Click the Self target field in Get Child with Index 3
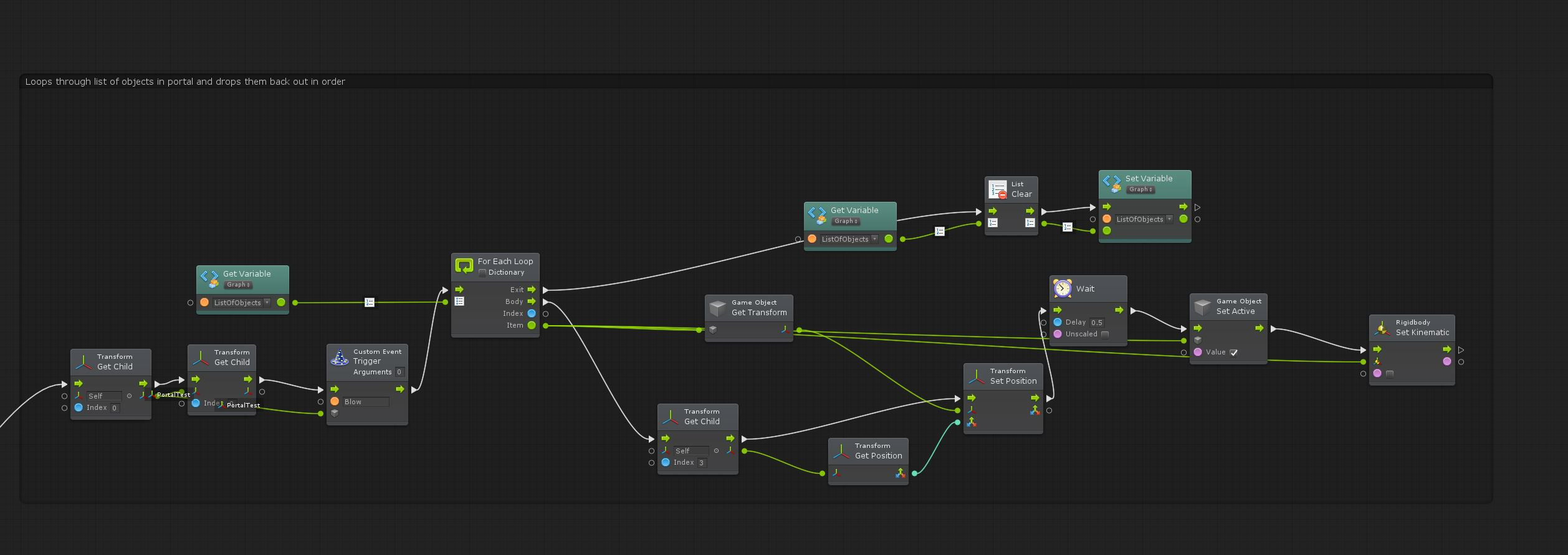This screenshot has height=555, width=1568. pos(691,451)
